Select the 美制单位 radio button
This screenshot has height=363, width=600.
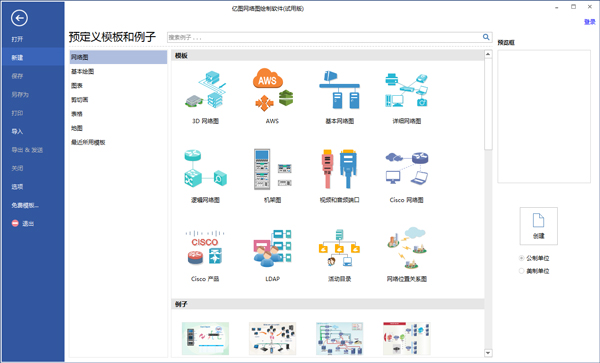[x=521, y=271]
